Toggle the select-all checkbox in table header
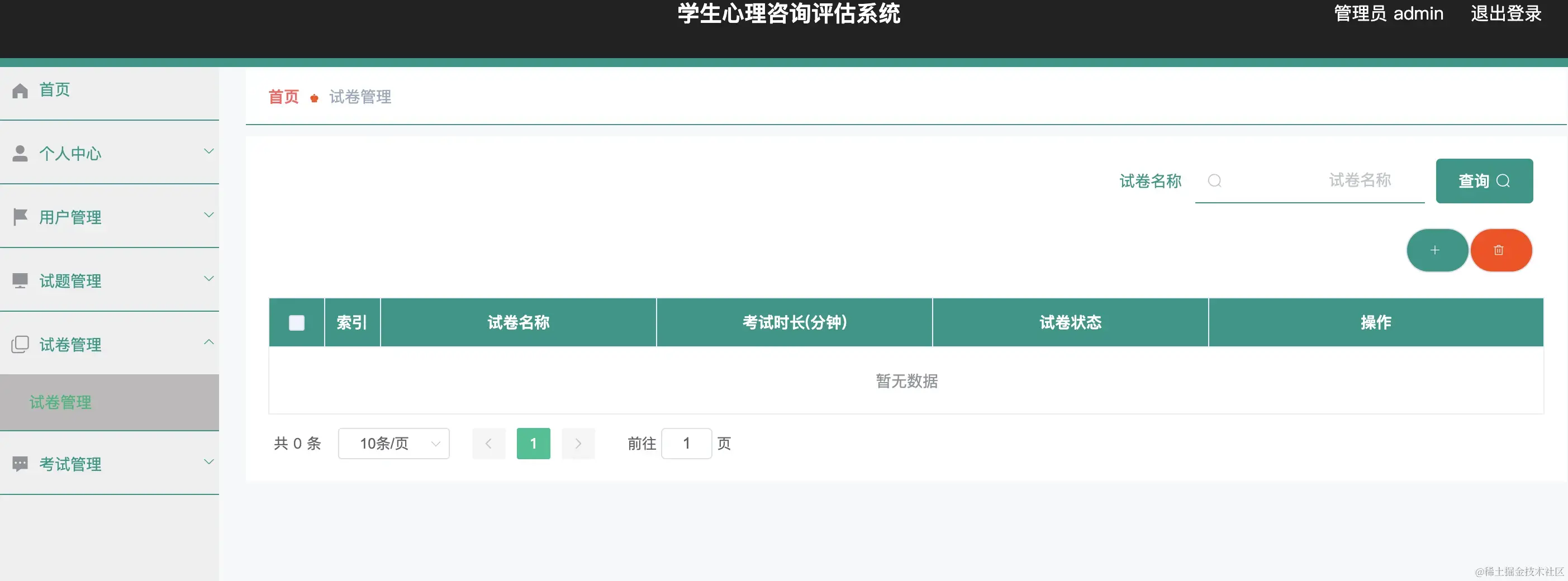 pos(296,322)
